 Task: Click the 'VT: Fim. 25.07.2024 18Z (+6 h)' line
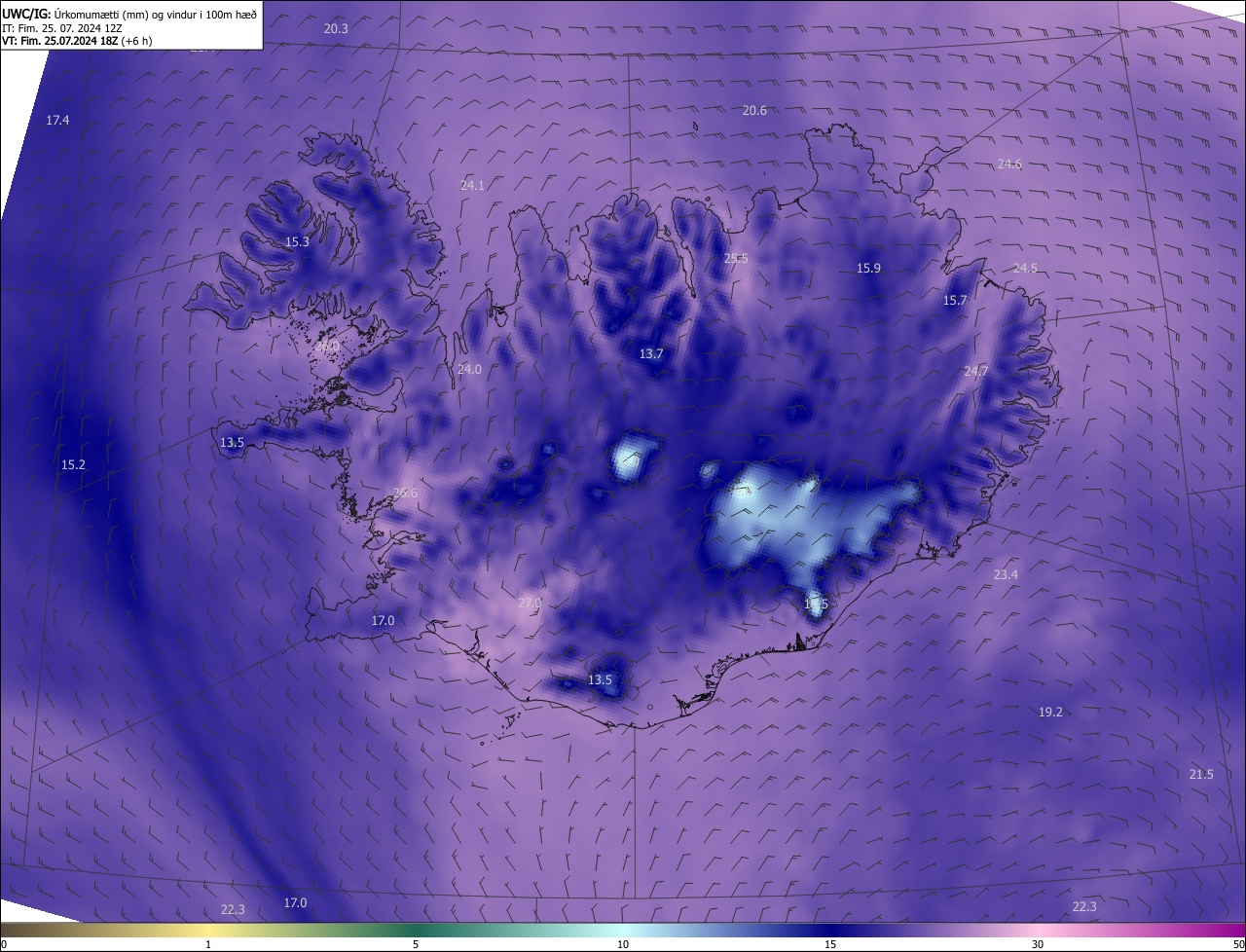(77, 41)
